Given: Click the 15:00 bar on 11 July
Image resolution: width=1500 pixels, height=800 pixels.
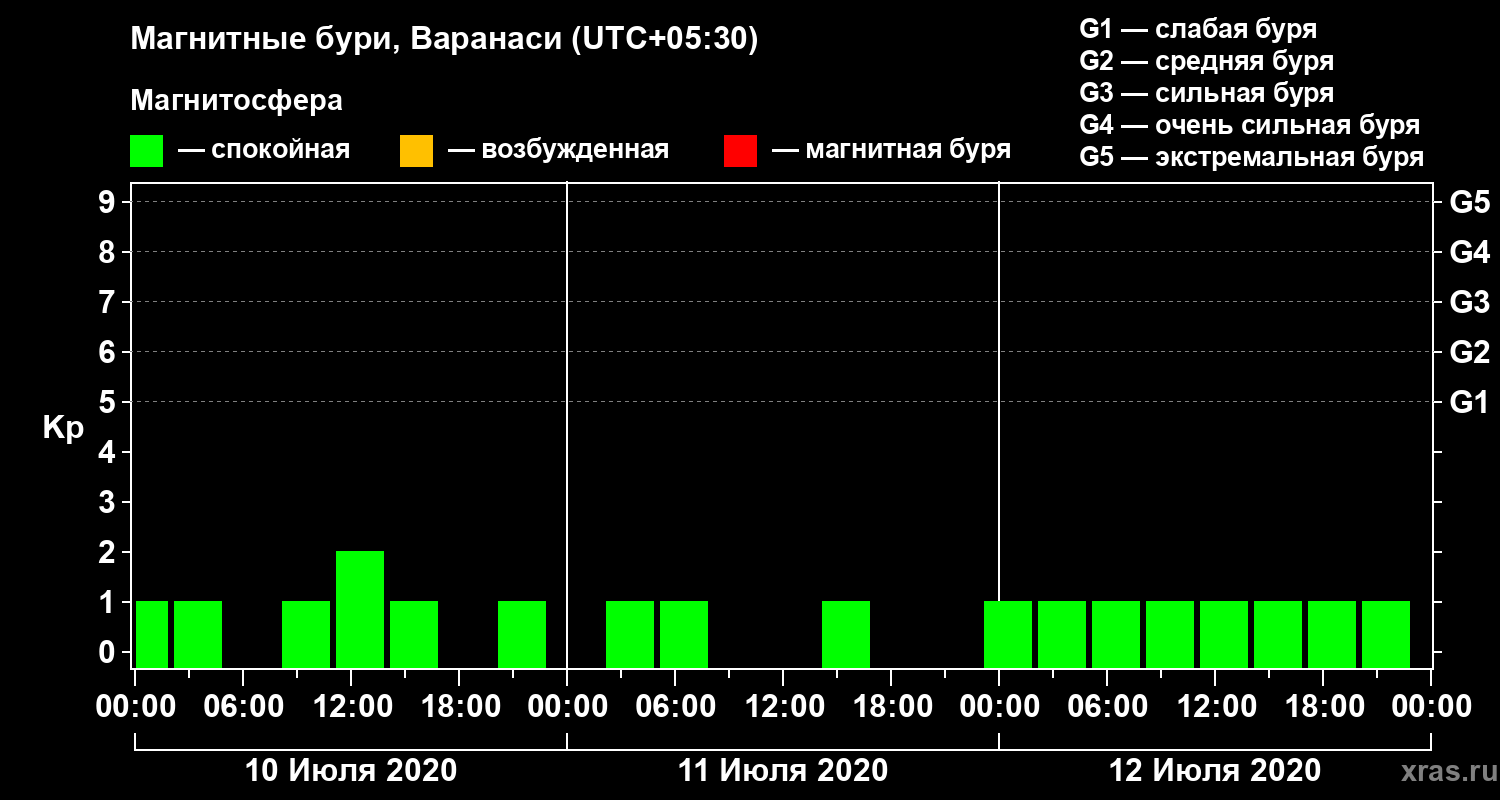Looking at the screenshot, I should tap(846, 634).
